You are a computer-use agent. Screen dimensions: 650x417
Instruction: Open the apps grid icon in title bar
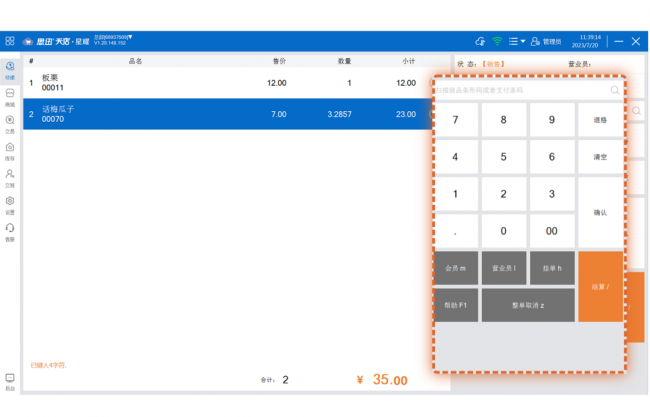tap(10, 41)
